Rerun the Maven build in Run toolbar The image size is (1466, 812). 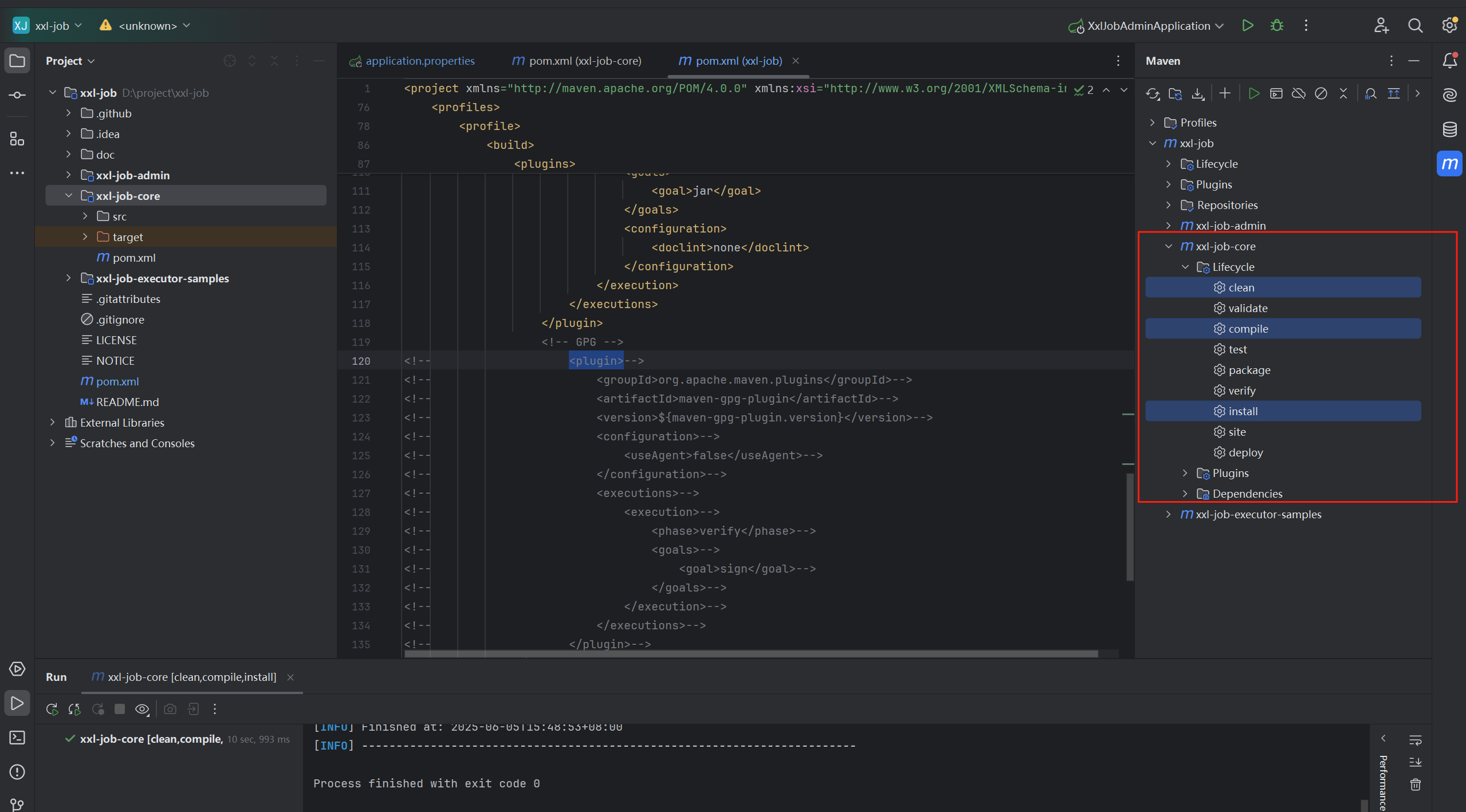point(52,709)
